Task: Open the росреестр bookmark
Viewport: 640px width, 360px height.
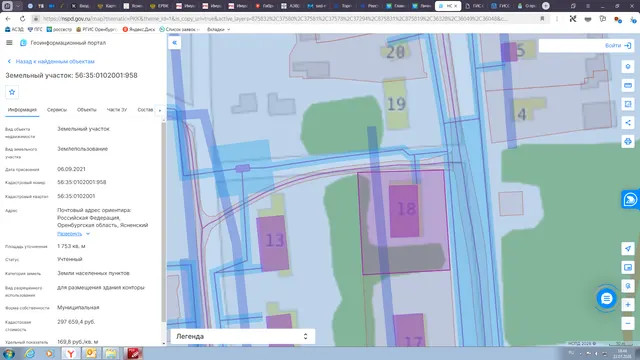Action: [60, 29]
